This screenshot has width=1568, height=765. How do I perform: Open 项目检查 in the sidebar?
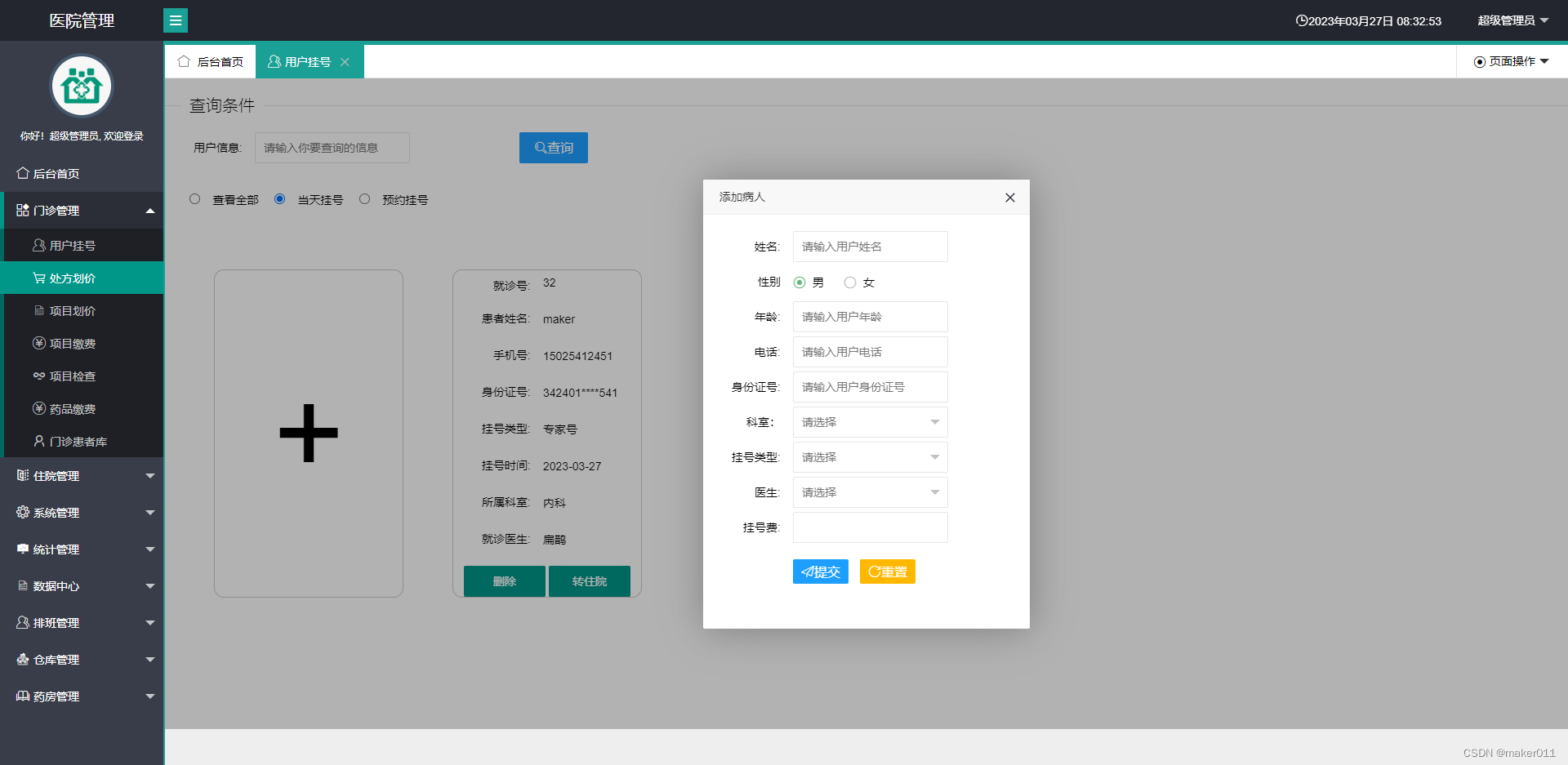coord(82,376)
